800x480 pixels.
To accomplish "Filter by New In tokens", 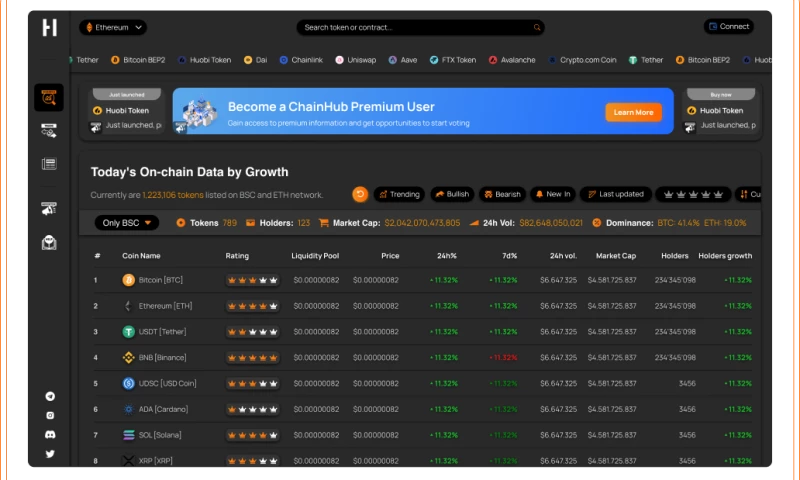I will pos(553,194).
